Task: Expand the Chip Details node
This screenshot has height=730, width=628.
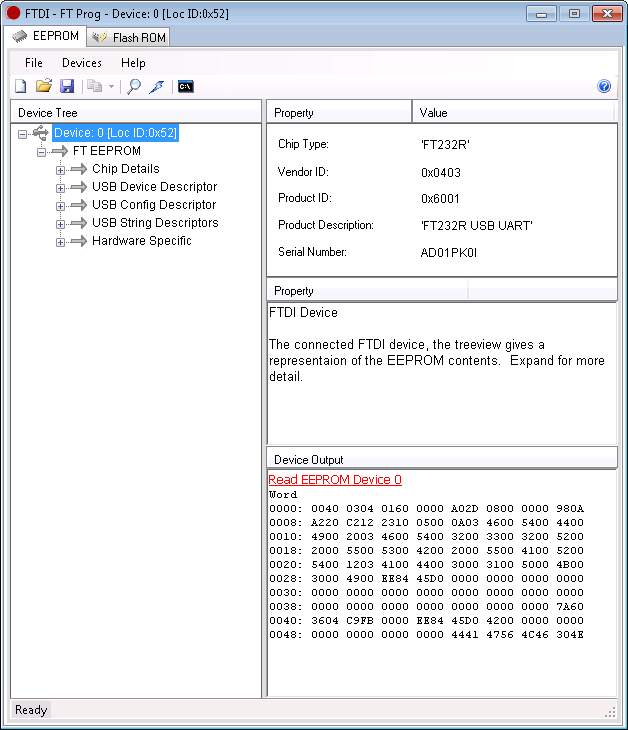Action: (x=61, y=170)
